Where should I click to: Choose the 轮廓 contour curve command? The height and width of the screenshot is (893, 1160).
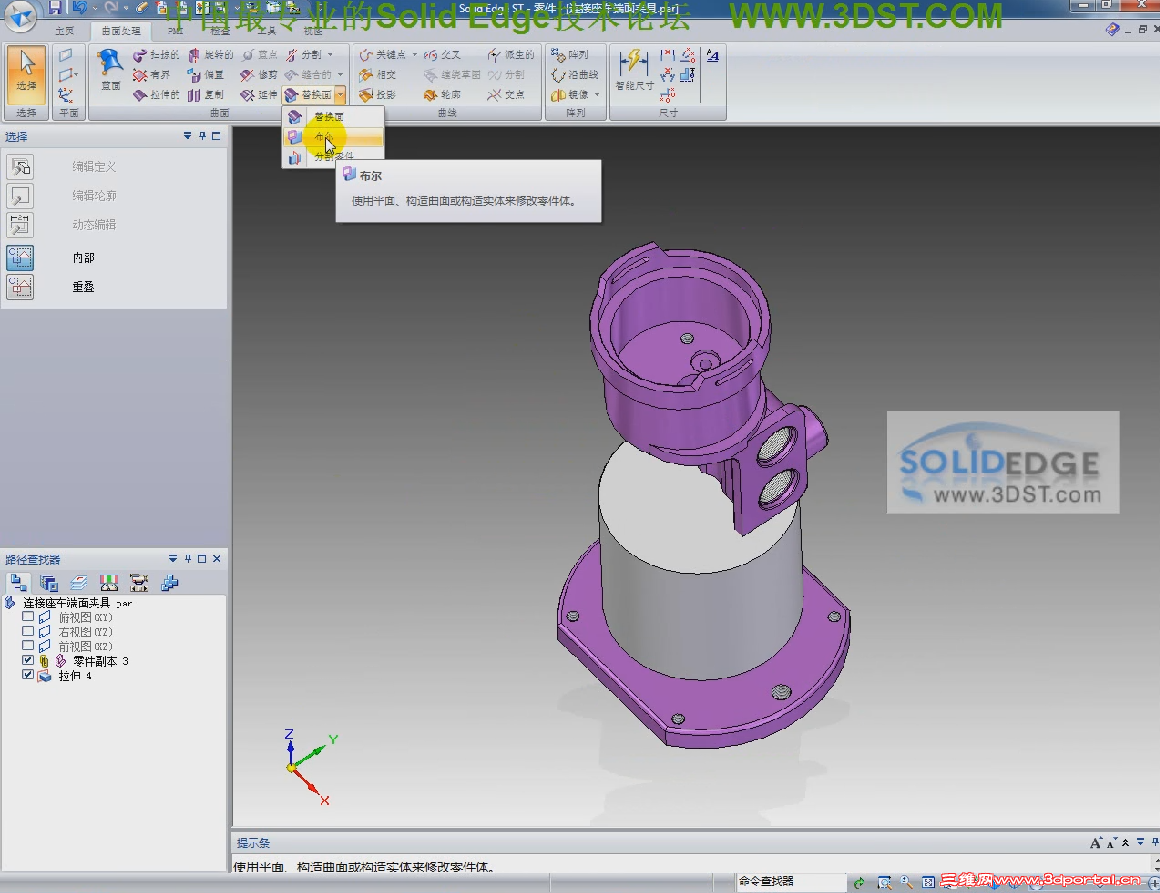click(442, 95)
